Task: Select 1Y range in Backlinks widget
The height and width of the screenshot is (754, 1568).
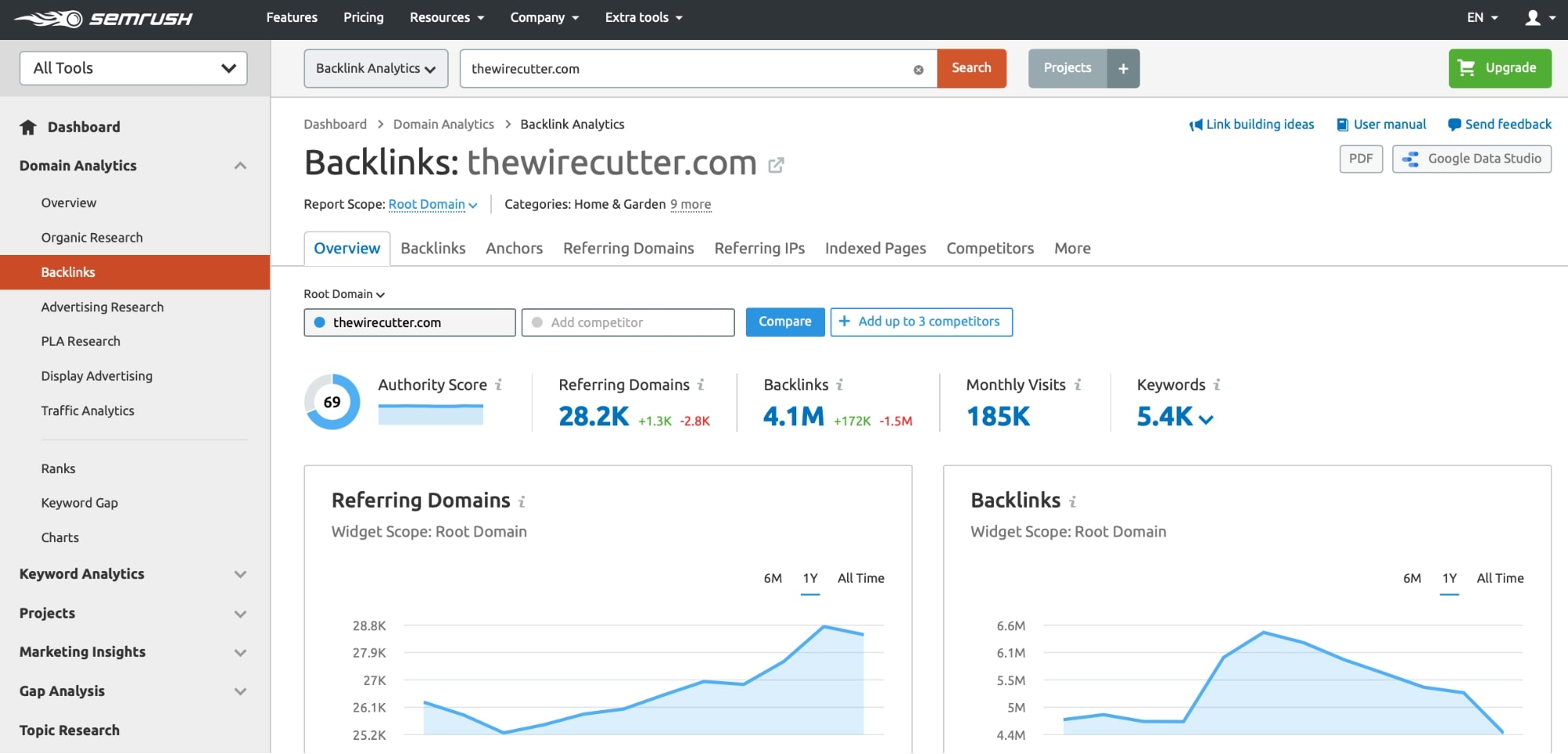Action: tap(1450, 579)
